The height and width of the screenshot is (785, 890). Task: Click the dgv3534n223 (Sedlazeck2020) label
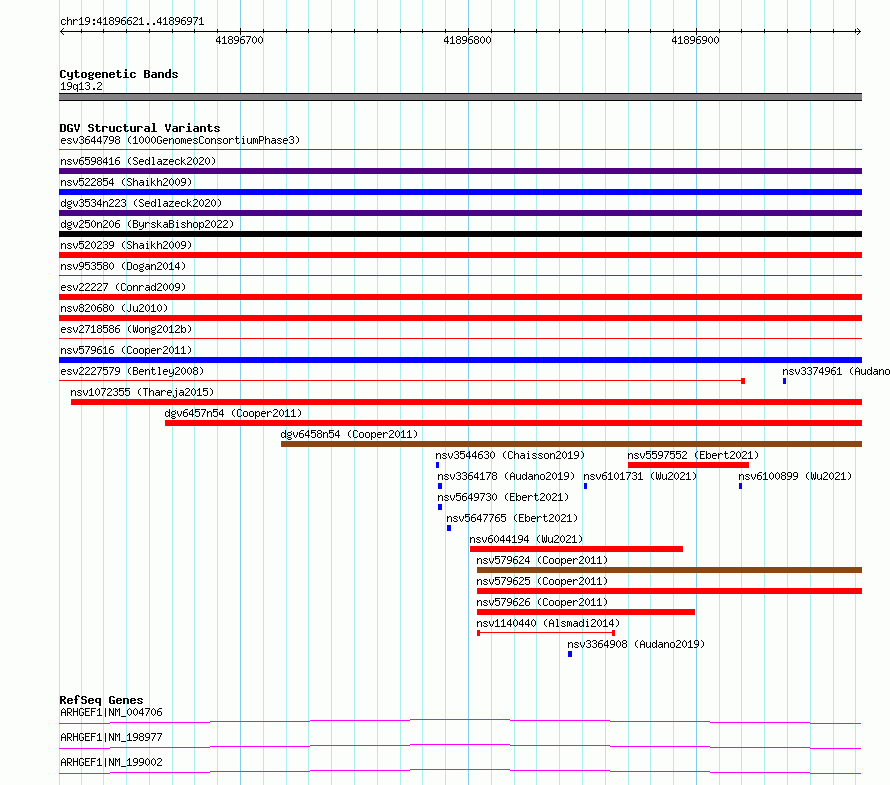(x=141, y=203)
